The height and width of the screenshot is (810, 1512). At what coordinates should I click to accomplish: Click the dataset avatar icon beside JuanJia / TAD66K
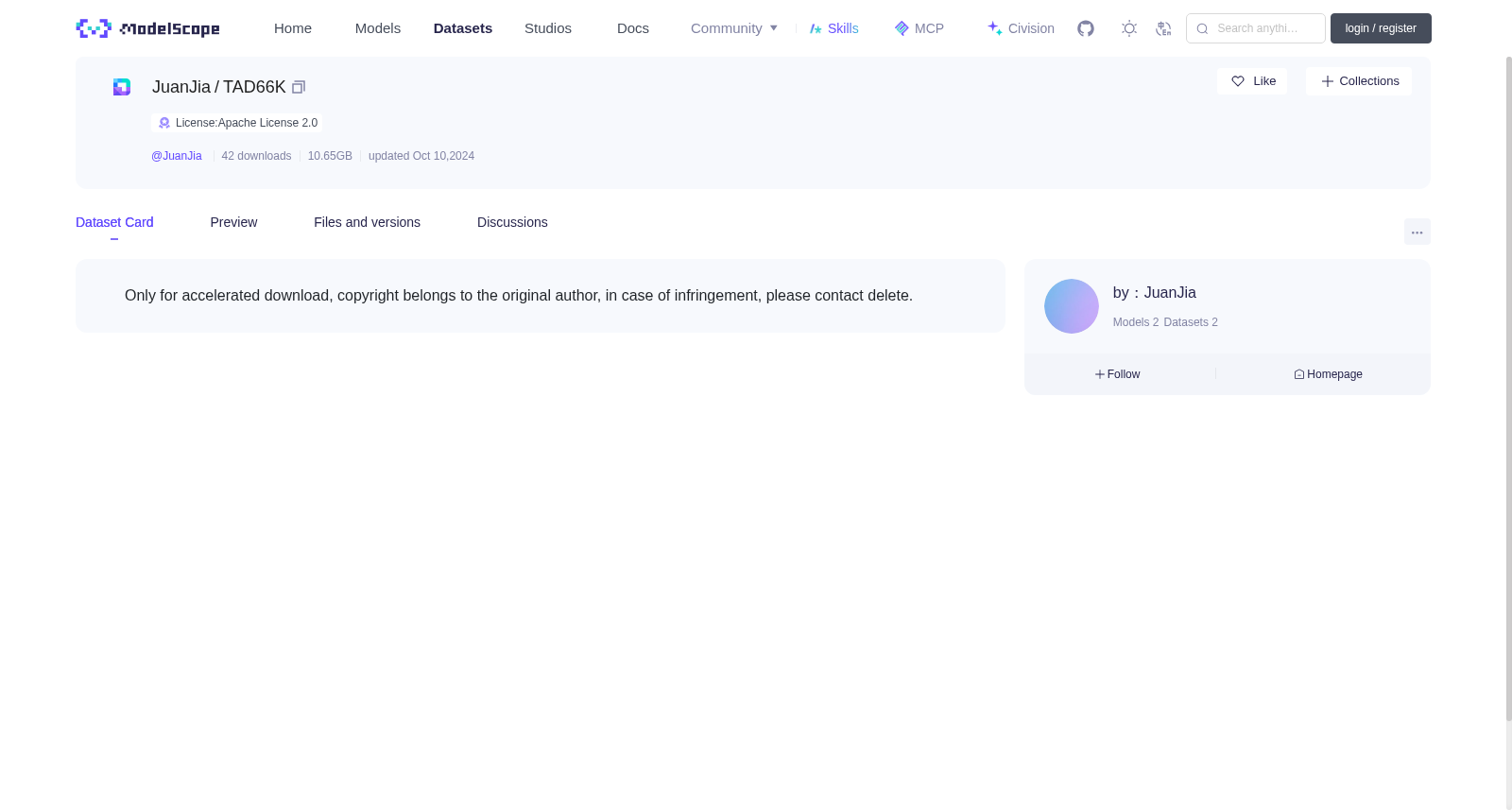click(x=122, y=87)
